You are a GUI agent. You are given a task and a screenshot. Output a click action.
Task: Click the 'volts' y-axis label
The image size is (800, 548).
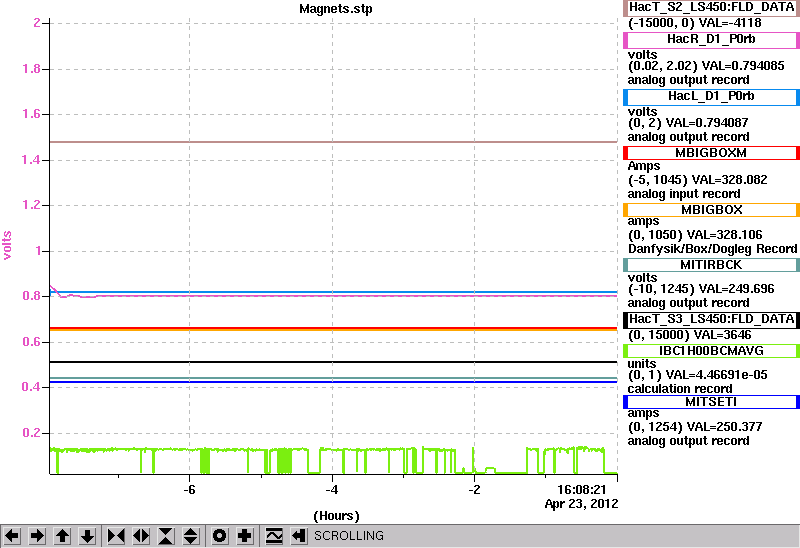[7, 245]
